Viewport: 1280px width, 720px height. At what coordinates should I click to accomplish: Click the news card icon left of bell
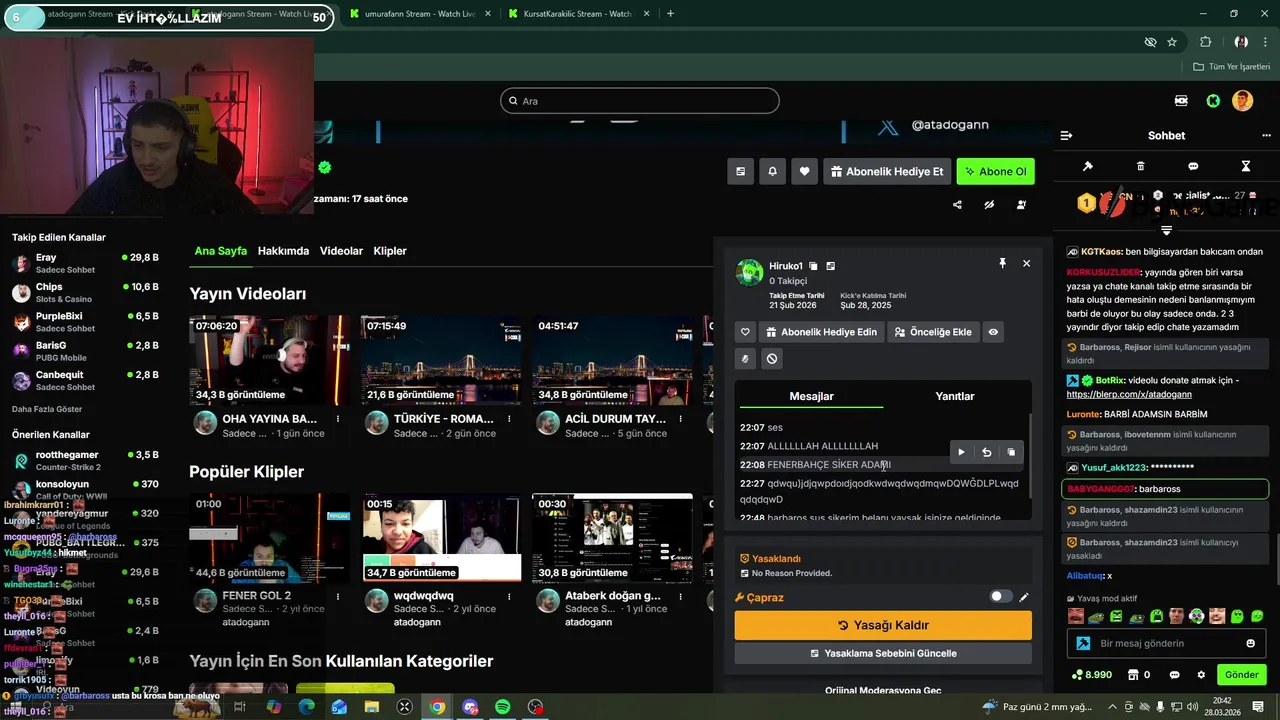click(740, 171)
